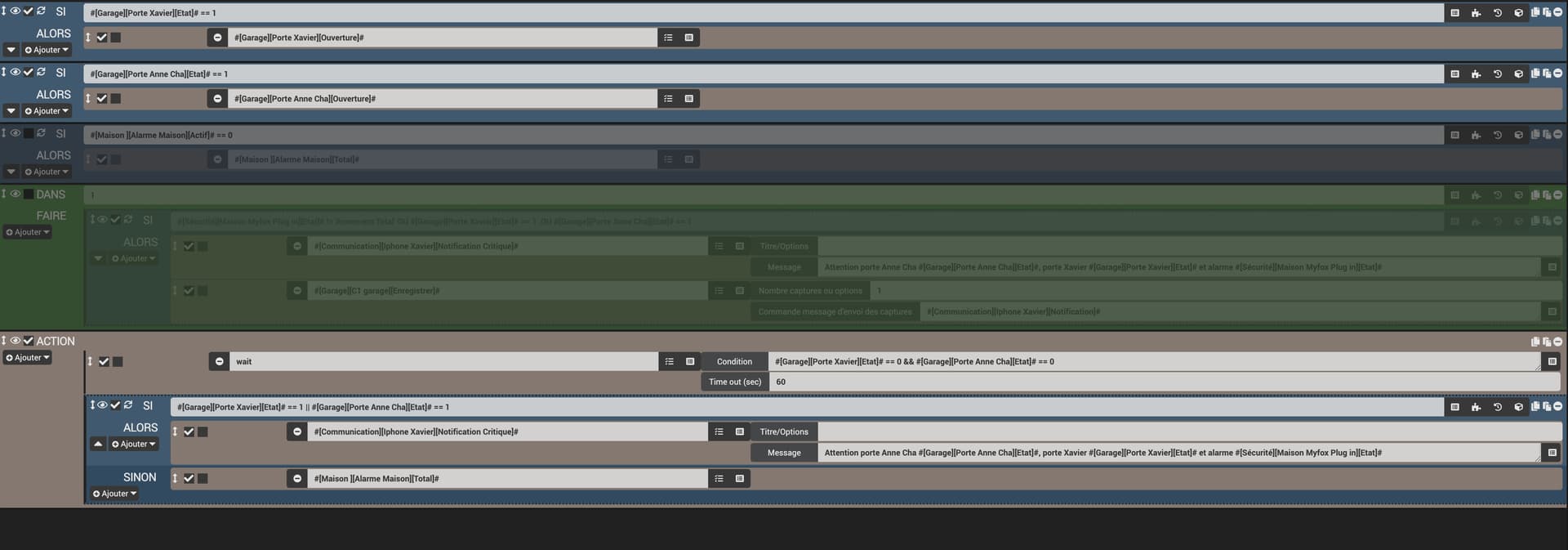Insert equipment via puzzle icon in Porte Xavier SI

click(x=1476, y=13)
